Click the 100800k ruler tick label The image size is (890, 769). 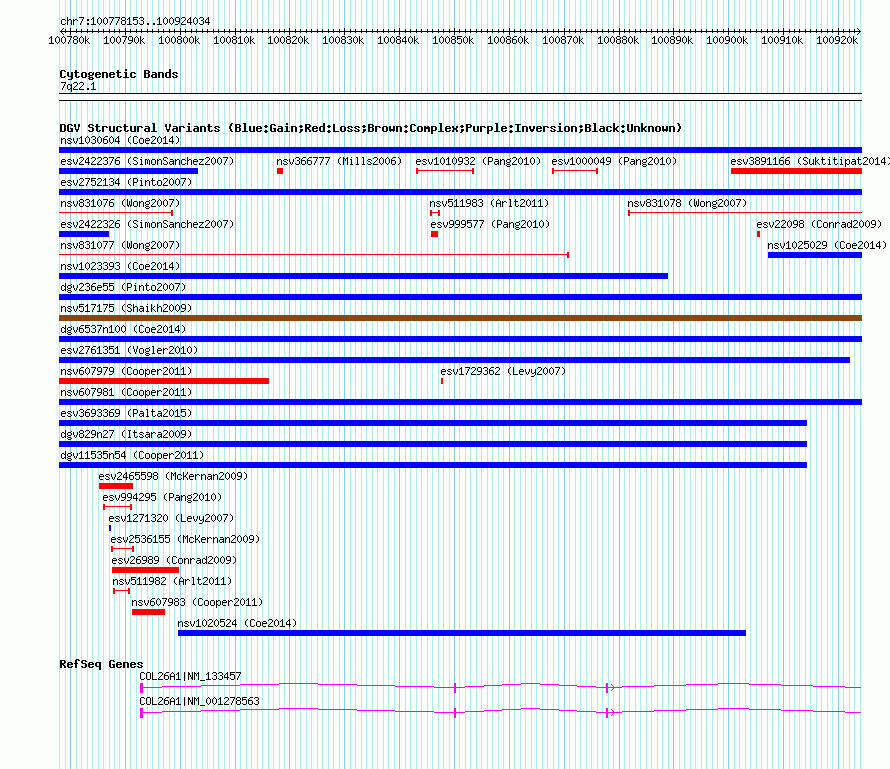(179, 40)
